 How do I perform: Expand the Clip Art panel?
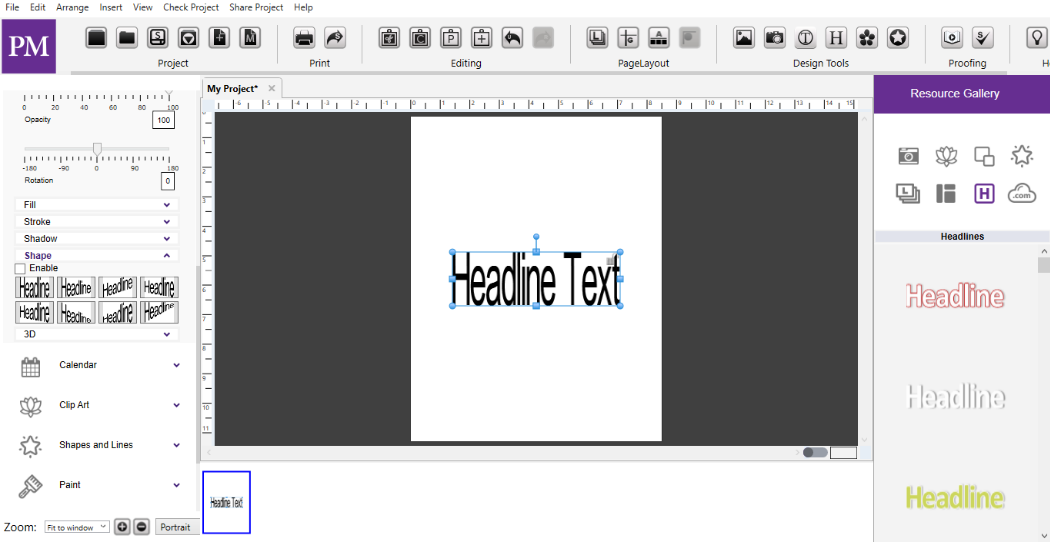coord(100,405)
